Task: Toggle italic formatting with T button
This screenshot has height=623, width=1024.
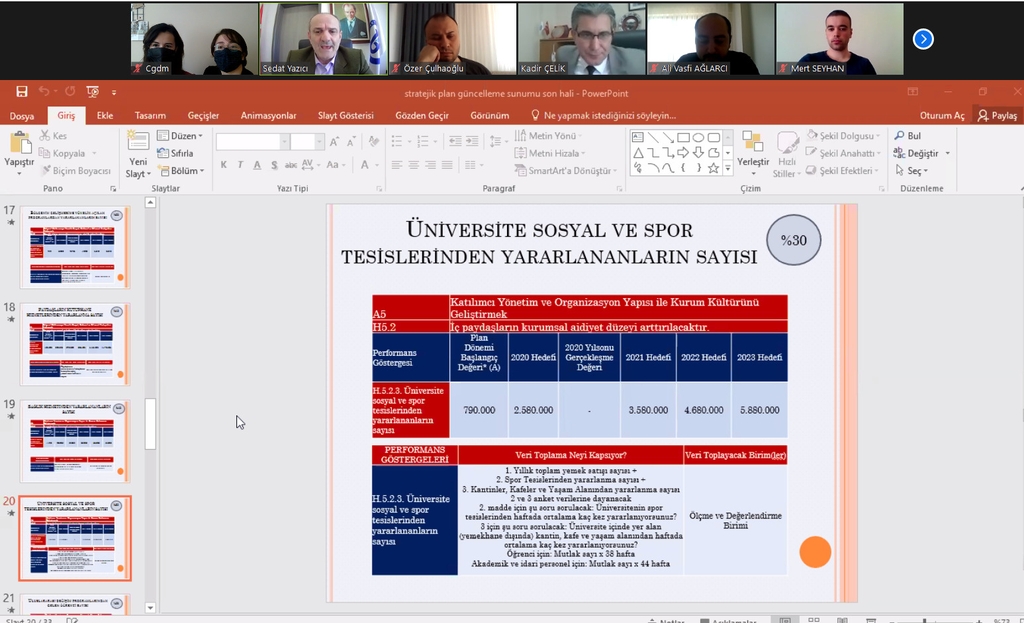Action: click(241, 165)
